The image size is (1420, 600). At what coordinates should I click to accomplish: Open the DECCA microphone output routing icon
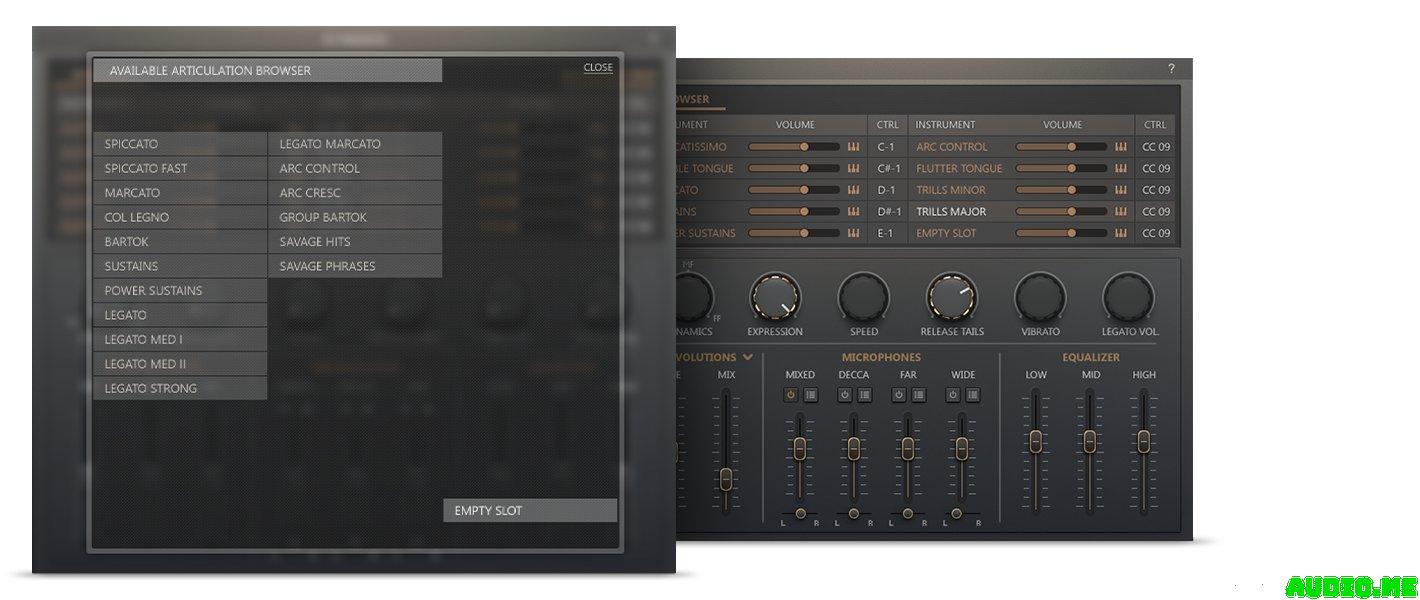(x=865, y=395)
